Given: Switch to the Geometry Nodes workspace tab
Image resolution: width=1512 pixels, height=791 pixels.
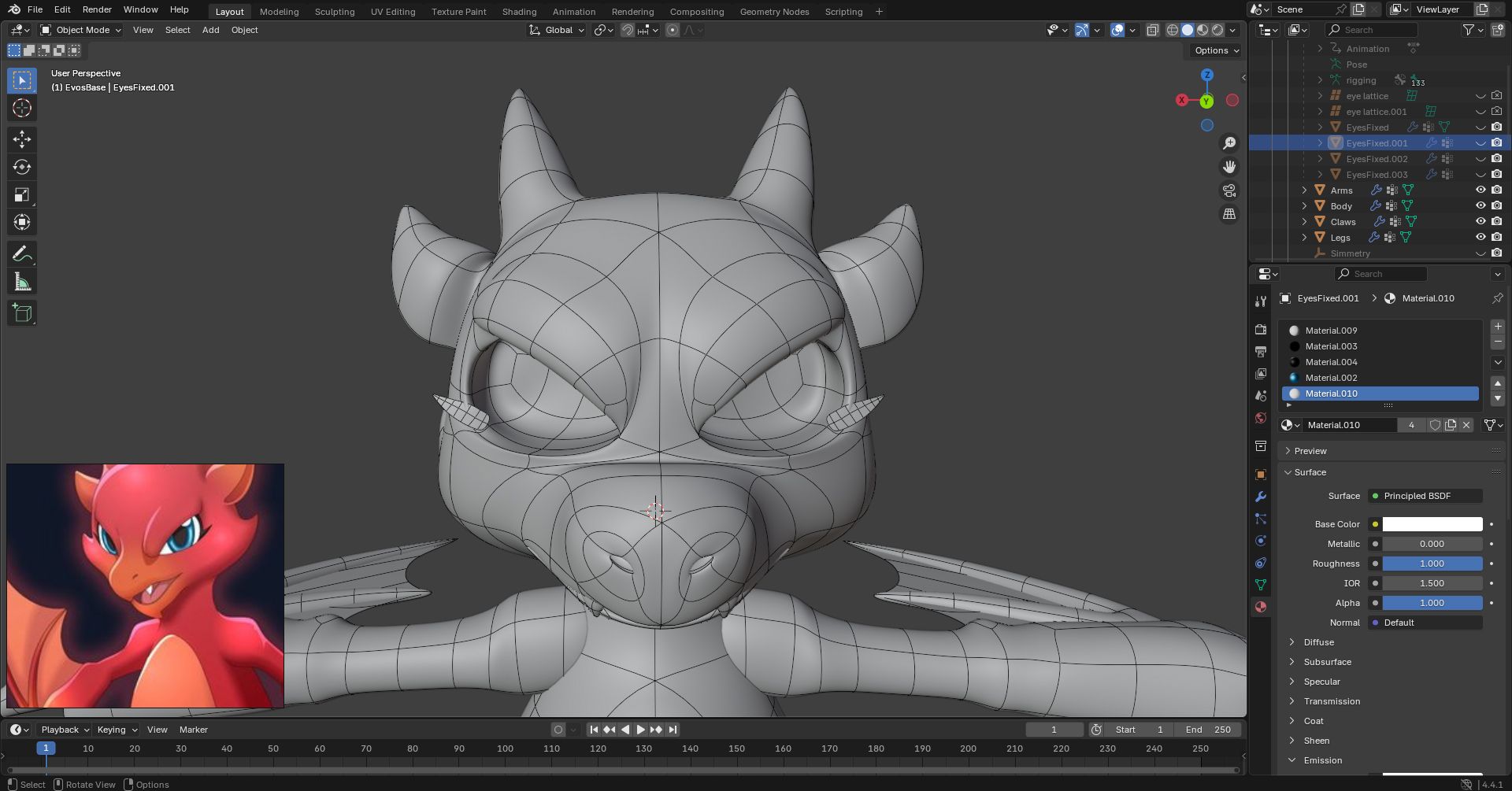Looking at the screenshot, I should (774, 12).
